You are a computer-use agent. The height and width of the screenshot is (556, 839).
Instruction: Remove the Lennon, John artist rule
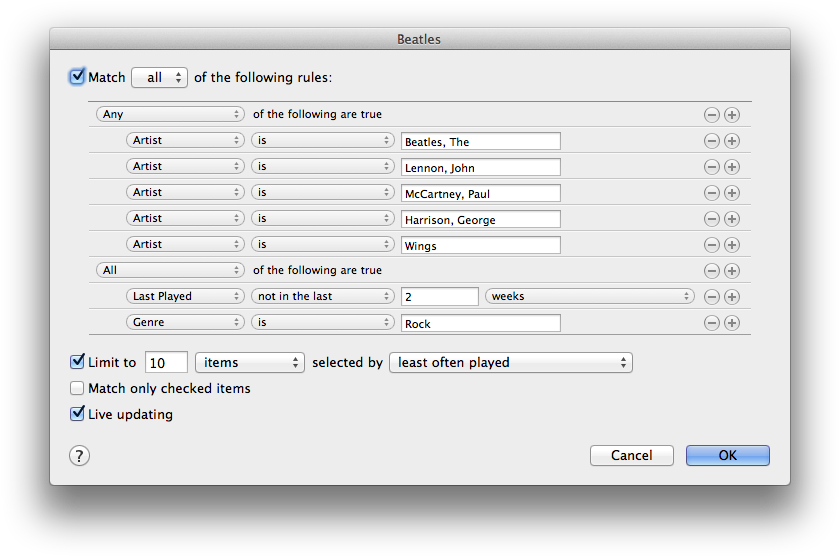tap(711, 167)
